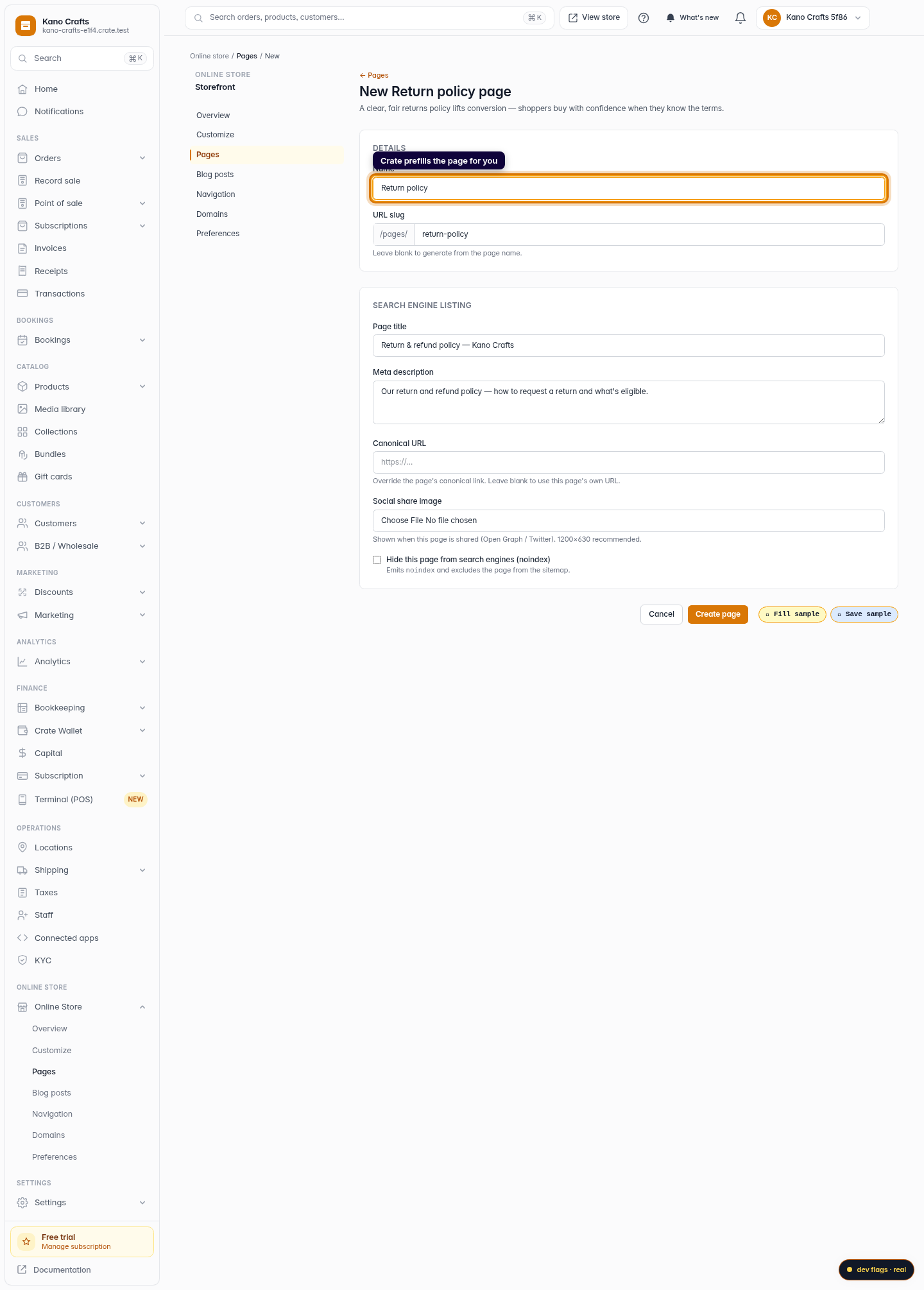This screenshot has height=1290, width=924.
Task: Click the Documentation external link icon
Action: point(22,1269)
